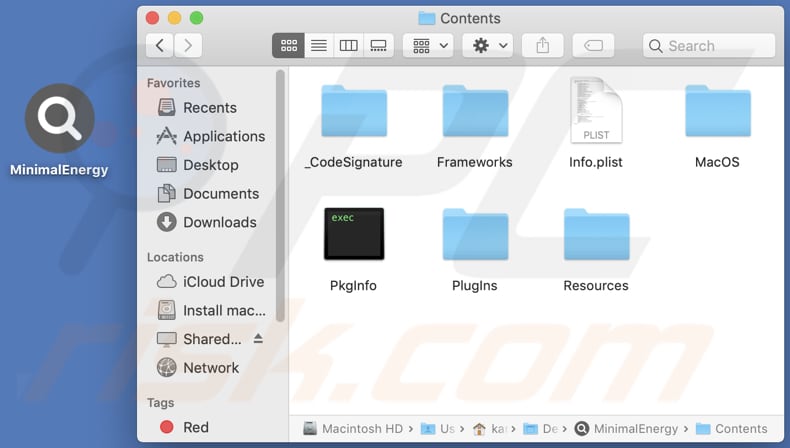
Task: Switch to column view mode
Action: tap(348, 45)
